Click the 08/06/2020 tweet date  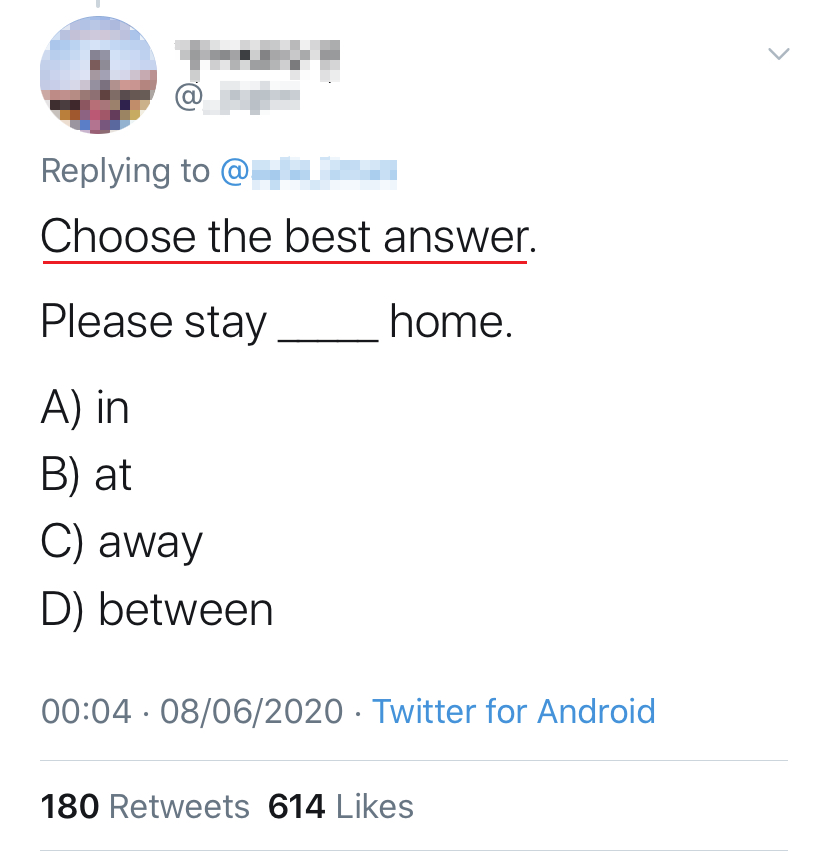pos(251,711)
